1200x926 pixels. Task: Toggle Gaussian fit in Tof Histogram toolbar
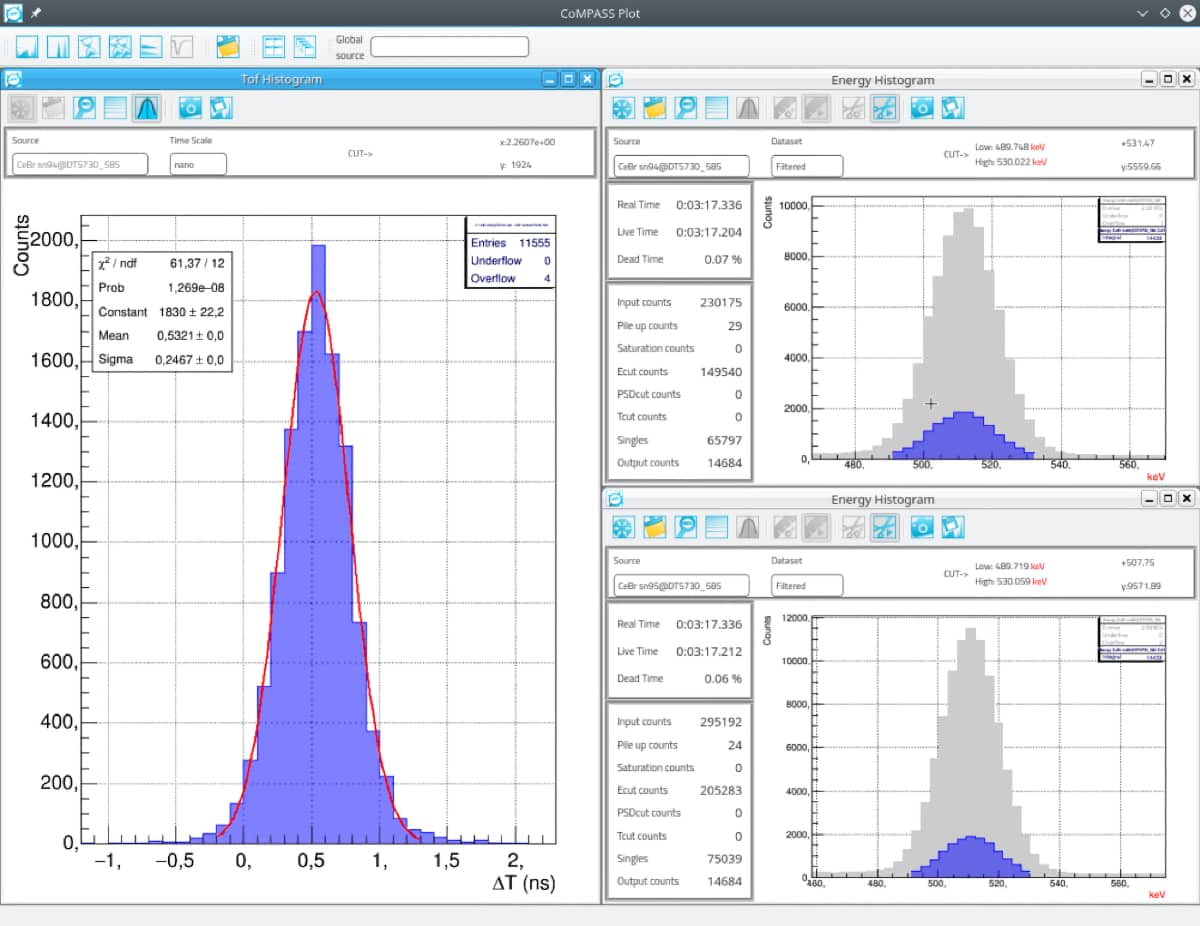(146, 107)
